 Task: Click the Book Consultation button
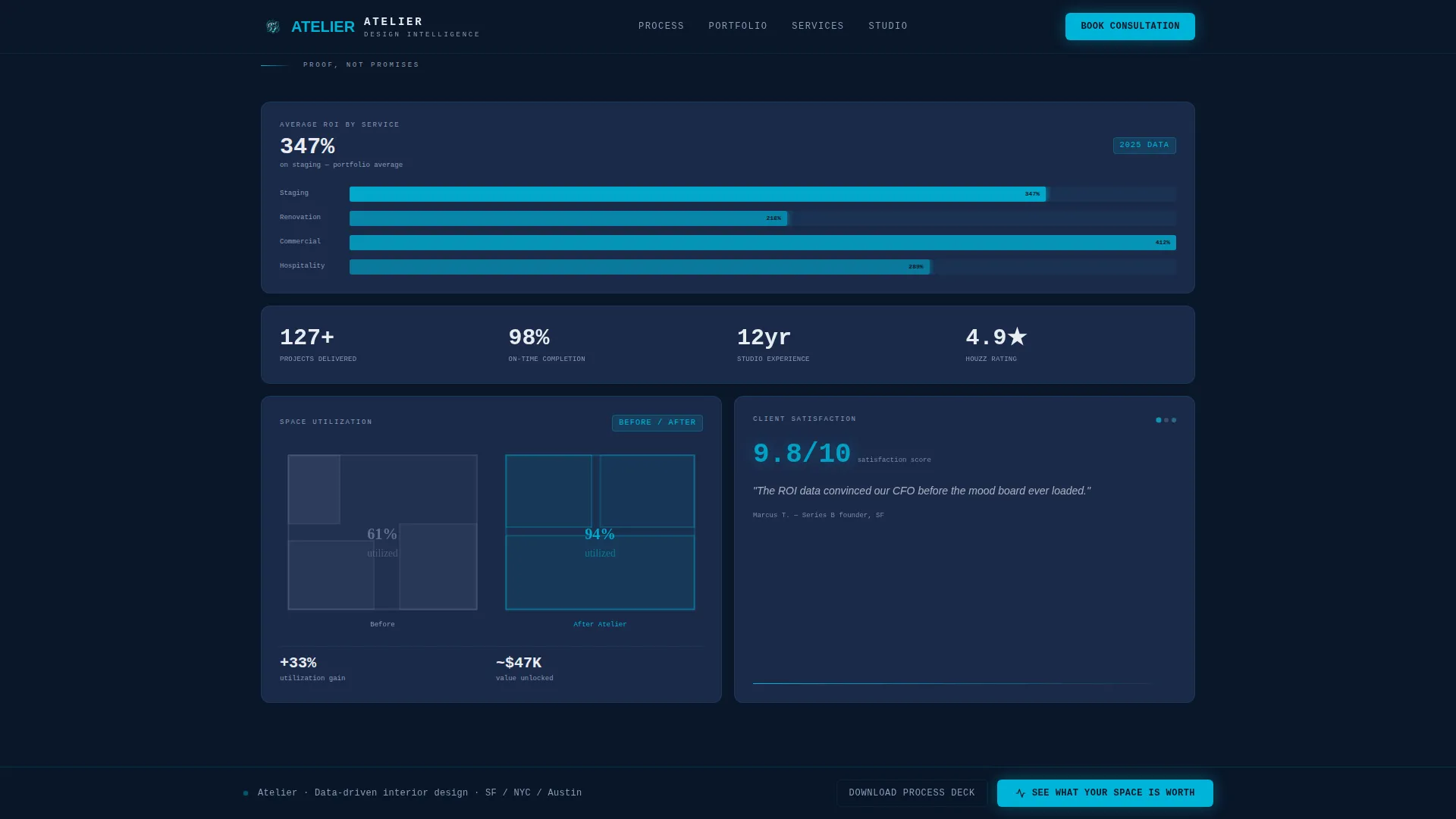click(x=1130, y=27)
